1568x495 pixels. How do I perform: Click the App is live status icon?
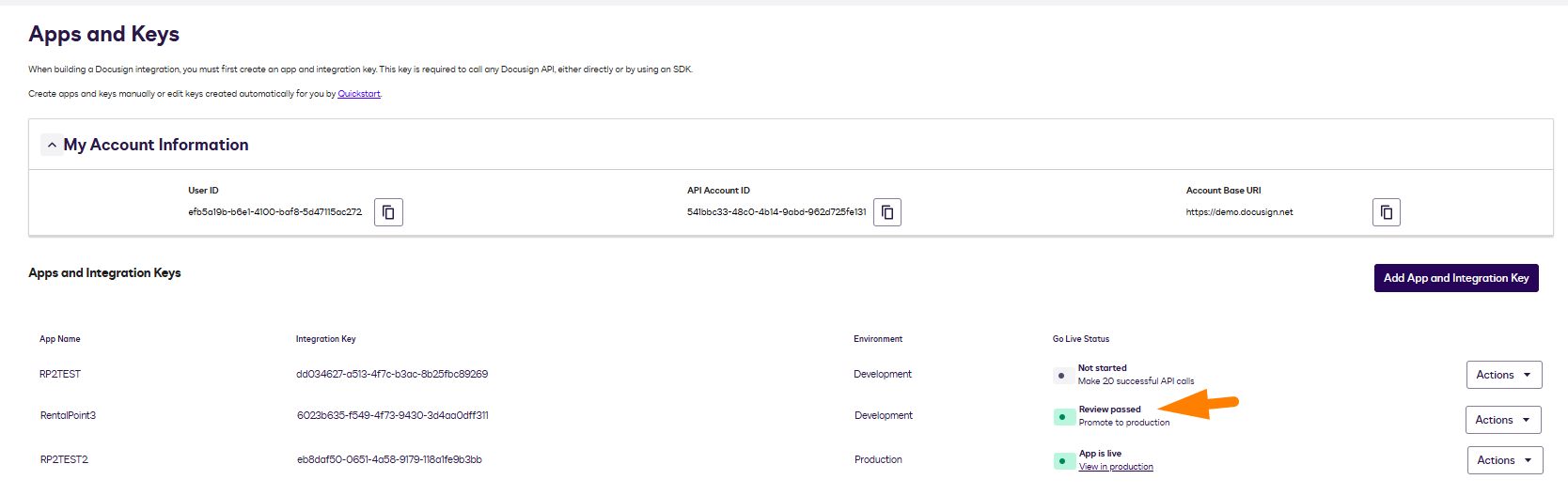tap(1064, 461)
